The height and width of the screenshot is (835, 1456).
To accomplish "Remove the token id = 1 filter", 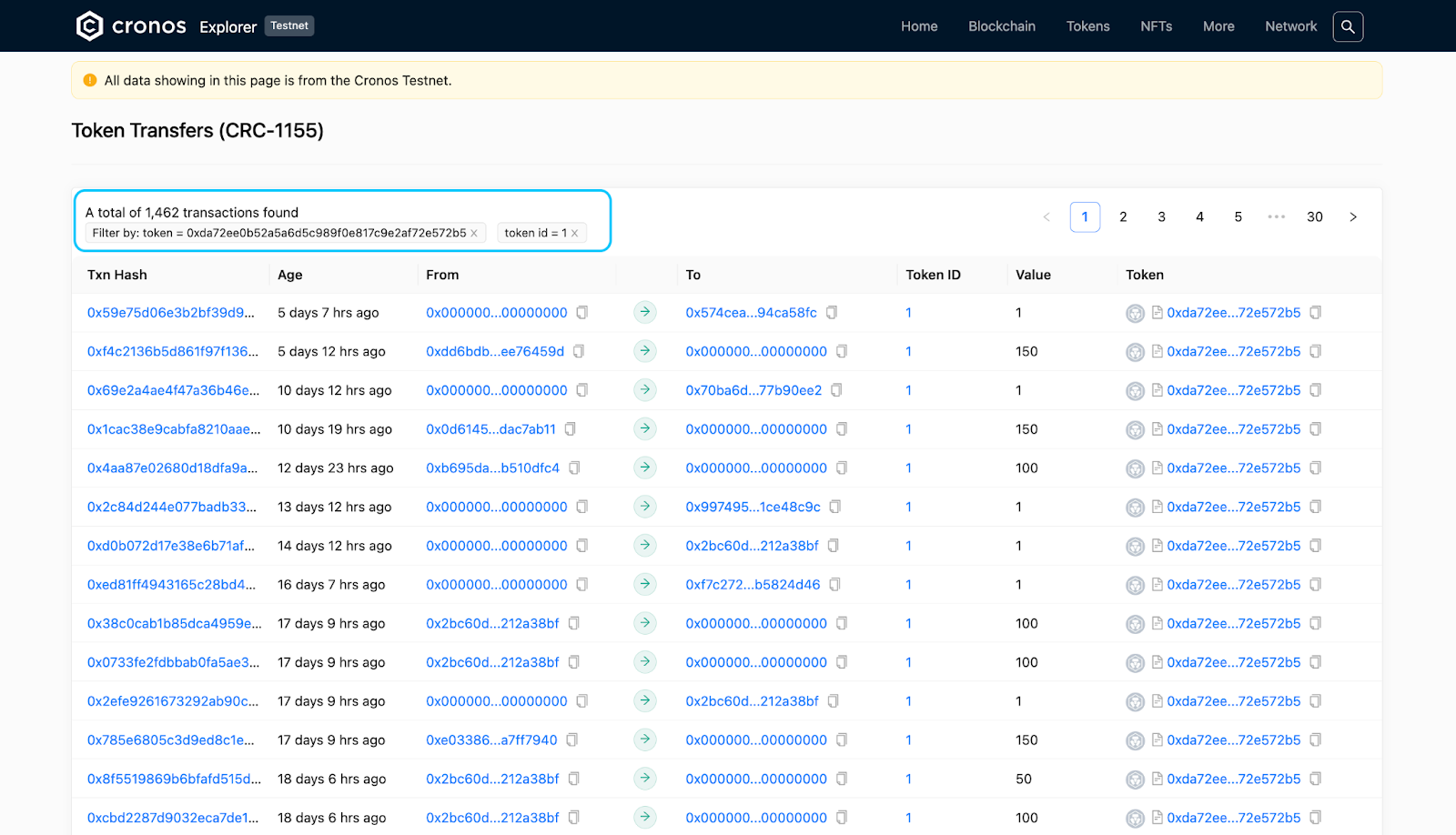I will [574, 233].
